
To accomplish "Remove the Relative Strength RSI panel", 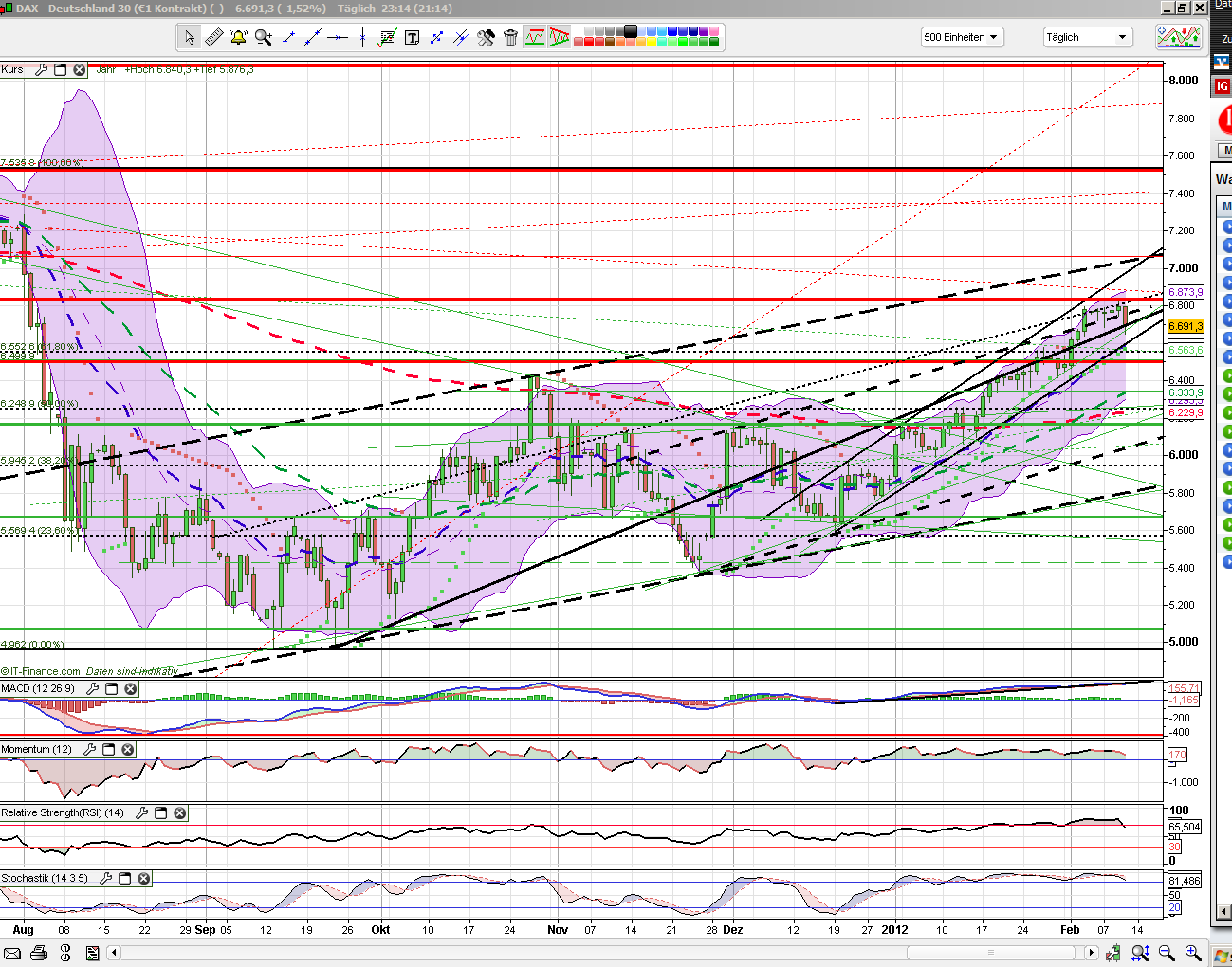I will pyautogui.click(x=180, y=812).
